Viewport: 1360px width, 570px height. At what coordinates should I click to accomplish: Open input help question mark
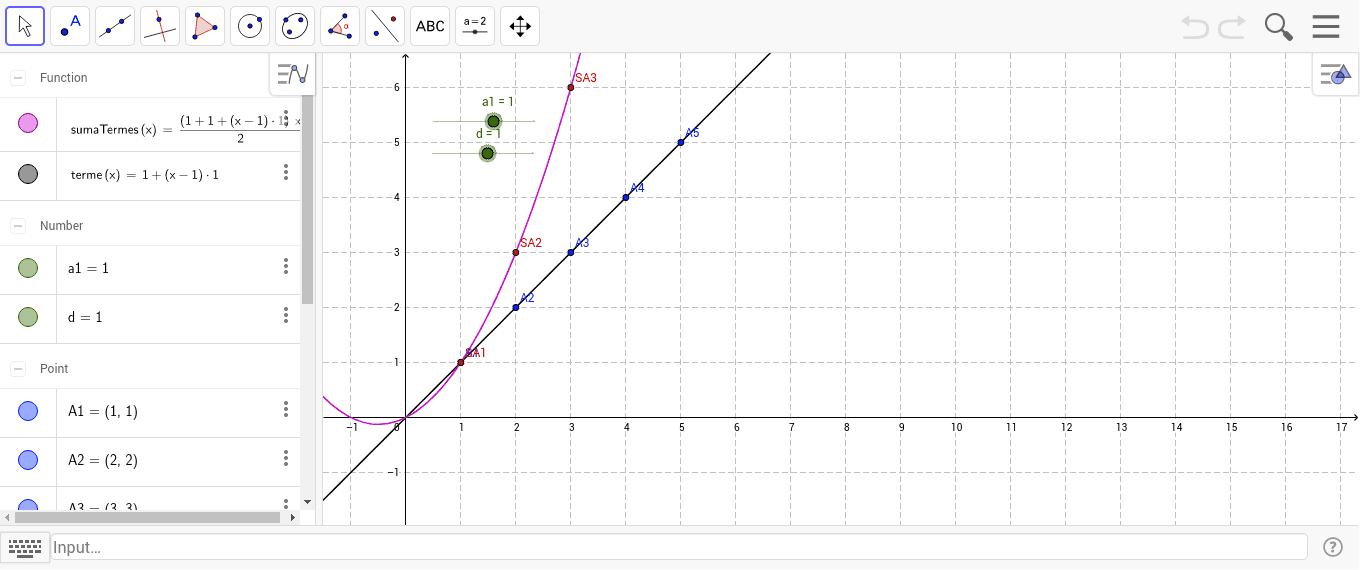1333,547
